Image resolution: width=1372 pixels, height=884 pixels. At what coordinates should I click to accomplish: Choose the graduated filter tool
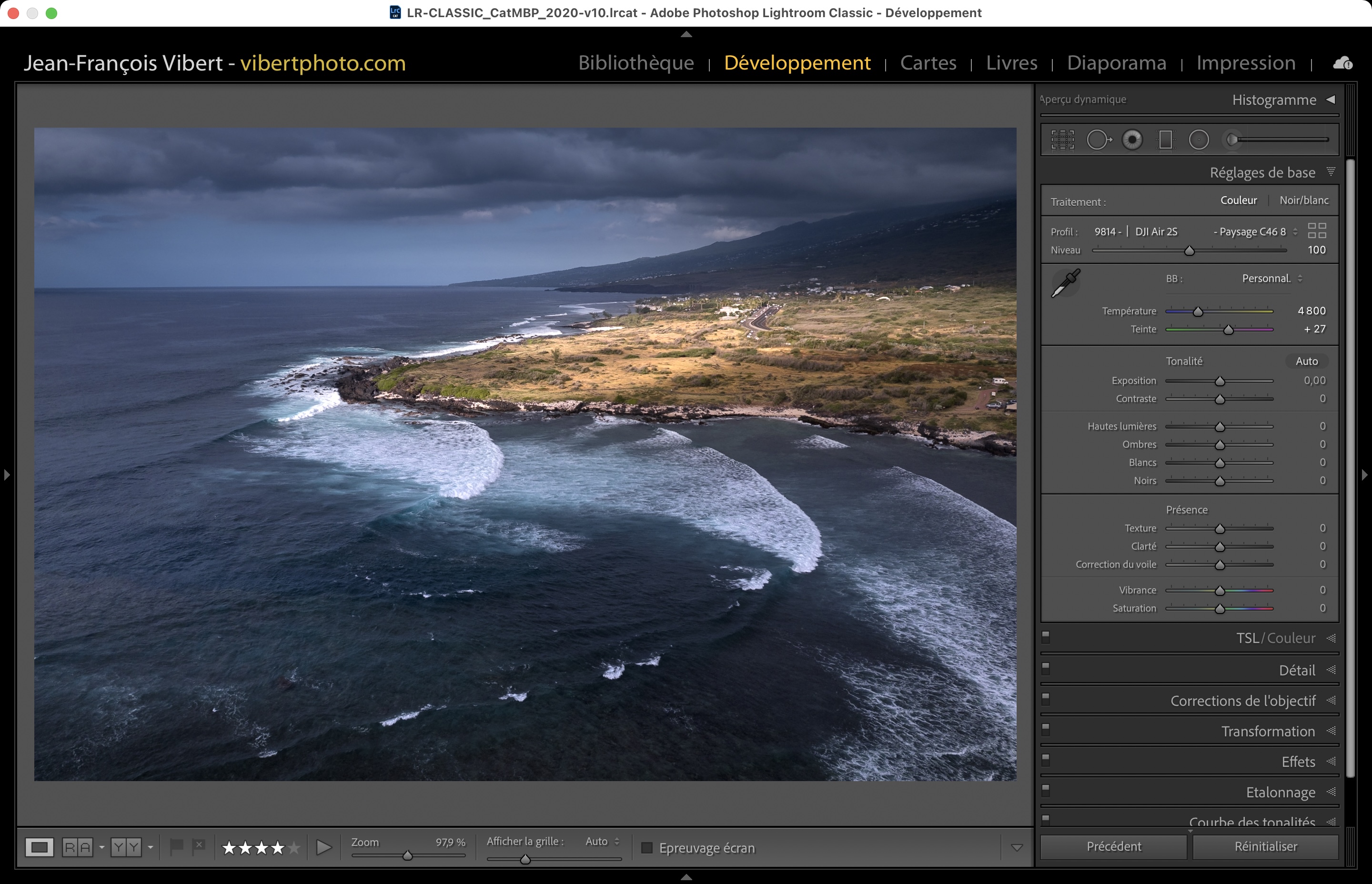pyautogui.click(x=1165, y=140)
